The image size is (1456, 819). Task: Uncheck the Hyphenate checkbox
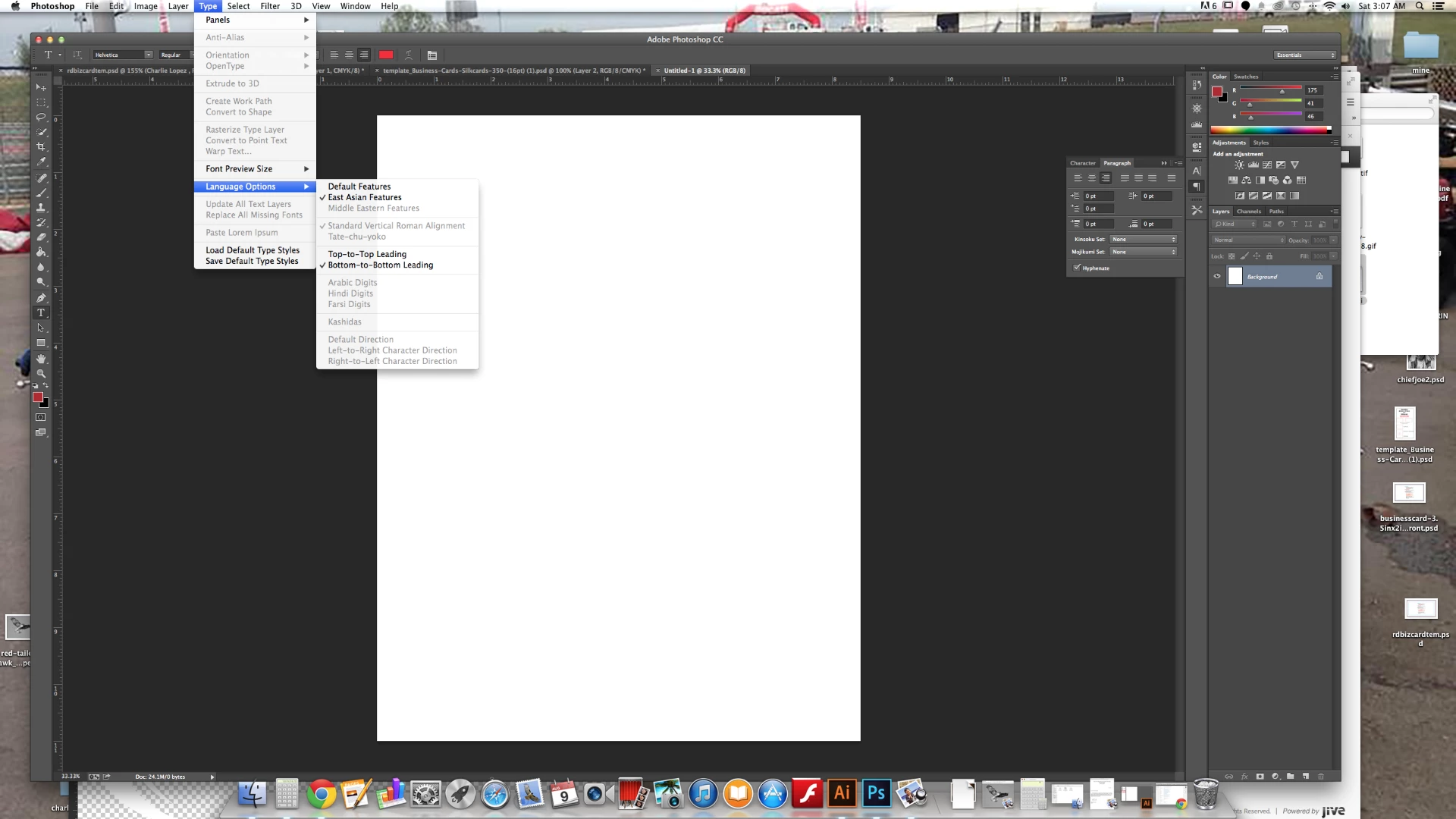1077,268
